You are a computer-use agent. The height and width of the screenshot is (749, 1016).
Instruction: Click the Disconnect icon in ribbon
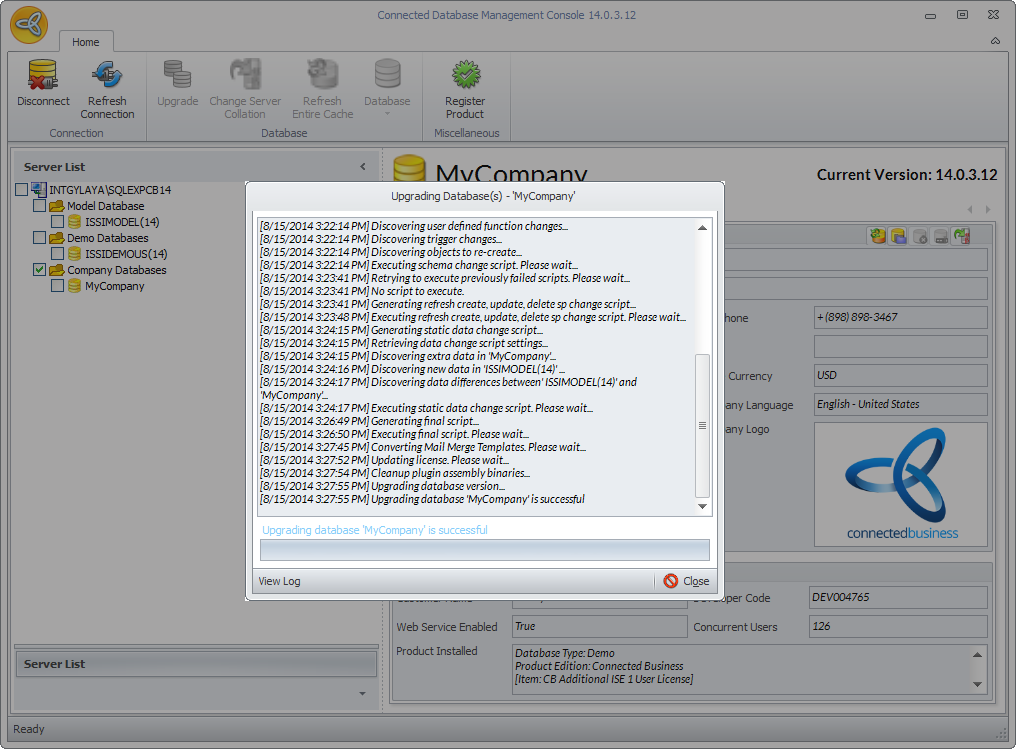[43, 76]
